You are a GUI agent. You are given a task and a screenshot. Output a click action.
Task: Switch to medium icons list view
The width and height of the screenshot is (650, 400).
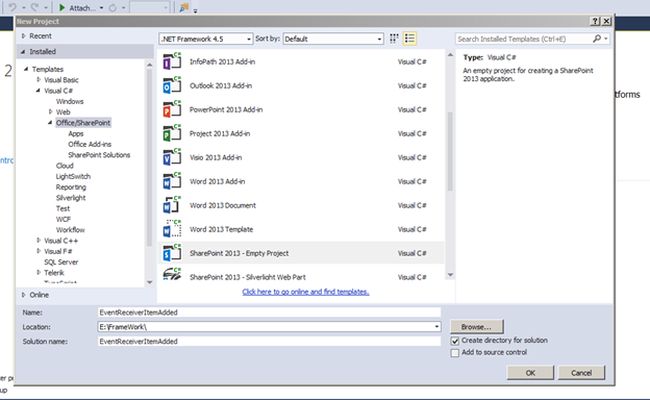click(410, 39)
